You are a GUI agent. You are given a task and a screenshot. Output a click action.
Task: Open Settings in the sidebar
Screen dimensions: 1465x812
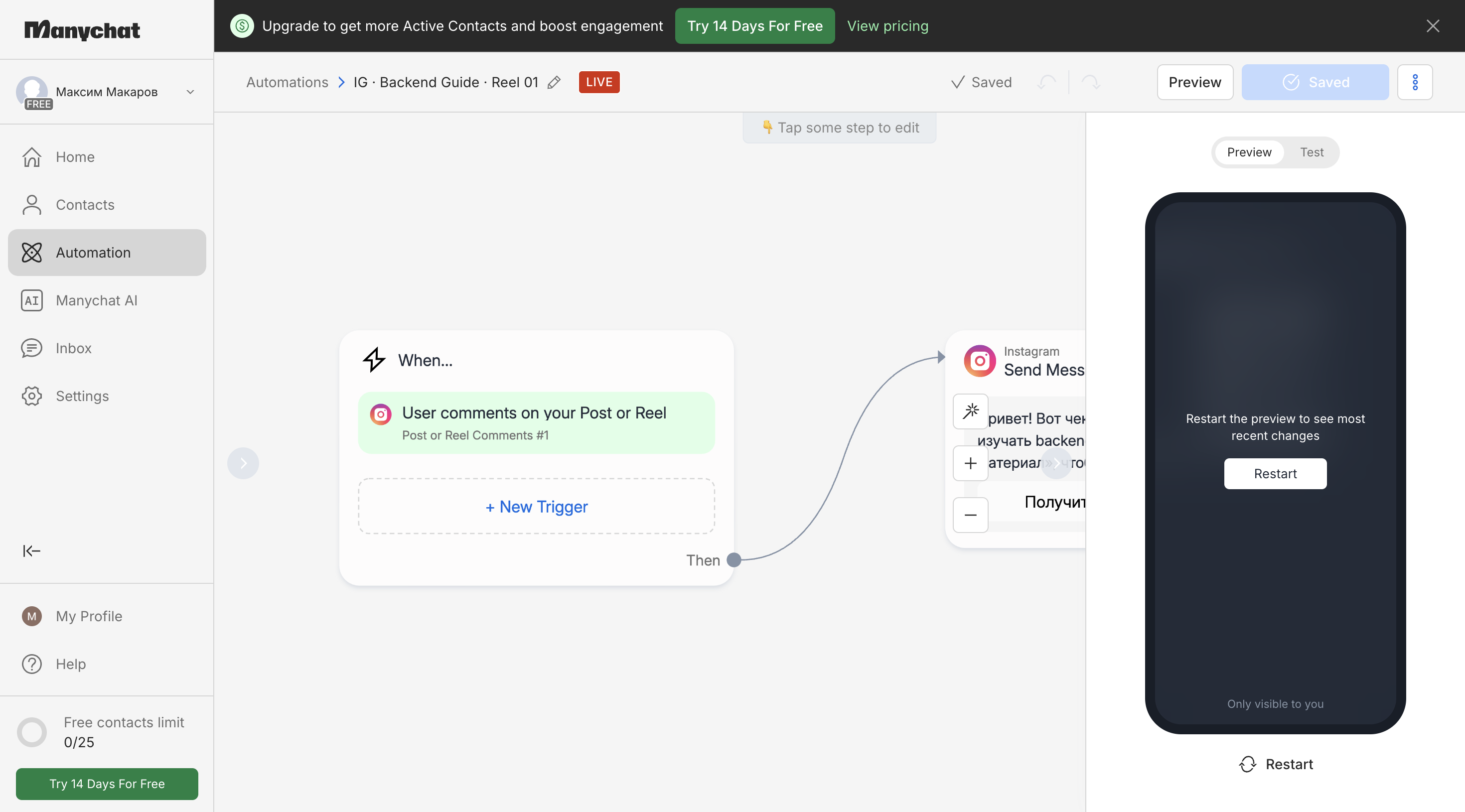107,396
